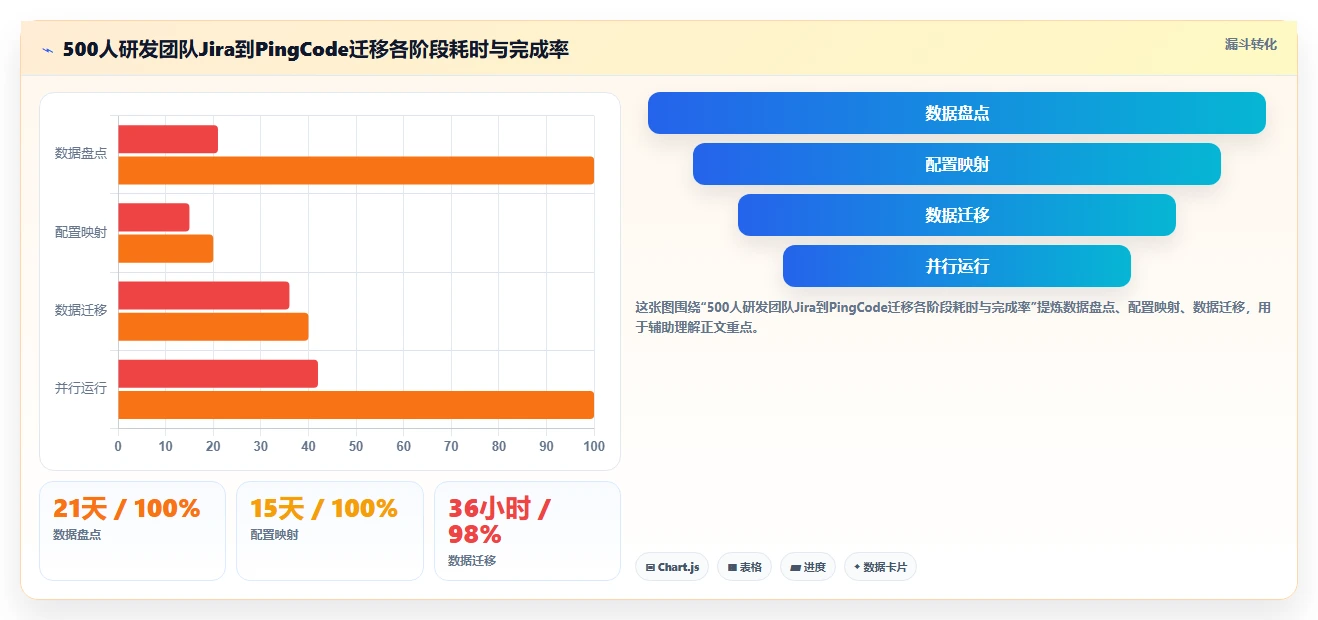Click the red bar for 数据盘点

click(168, 140)
